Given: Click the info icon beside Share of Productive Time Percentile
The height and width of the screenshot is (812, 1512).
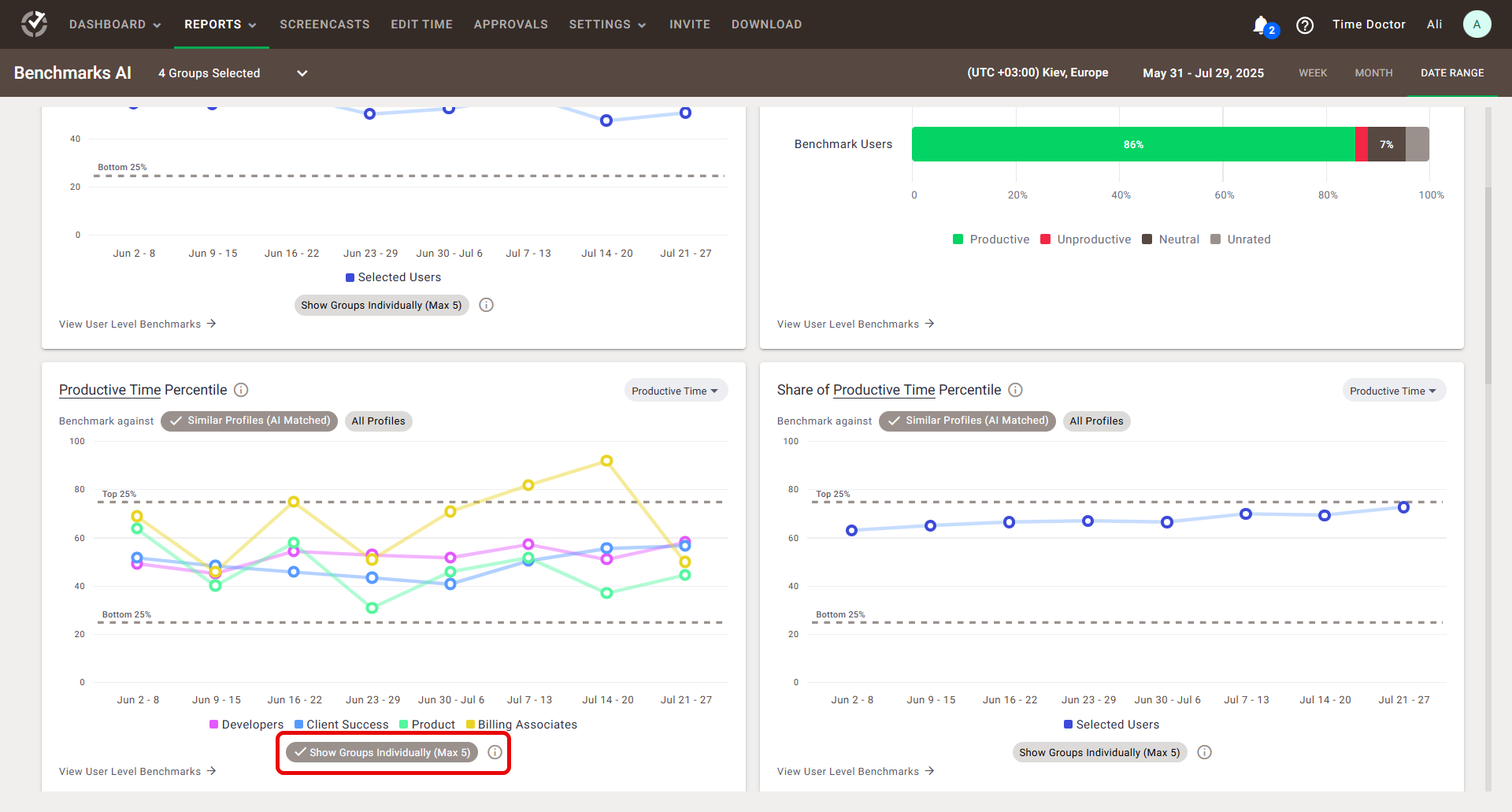Looking at the screenshot, I should pyautogui.click(x=1015, y=390).
